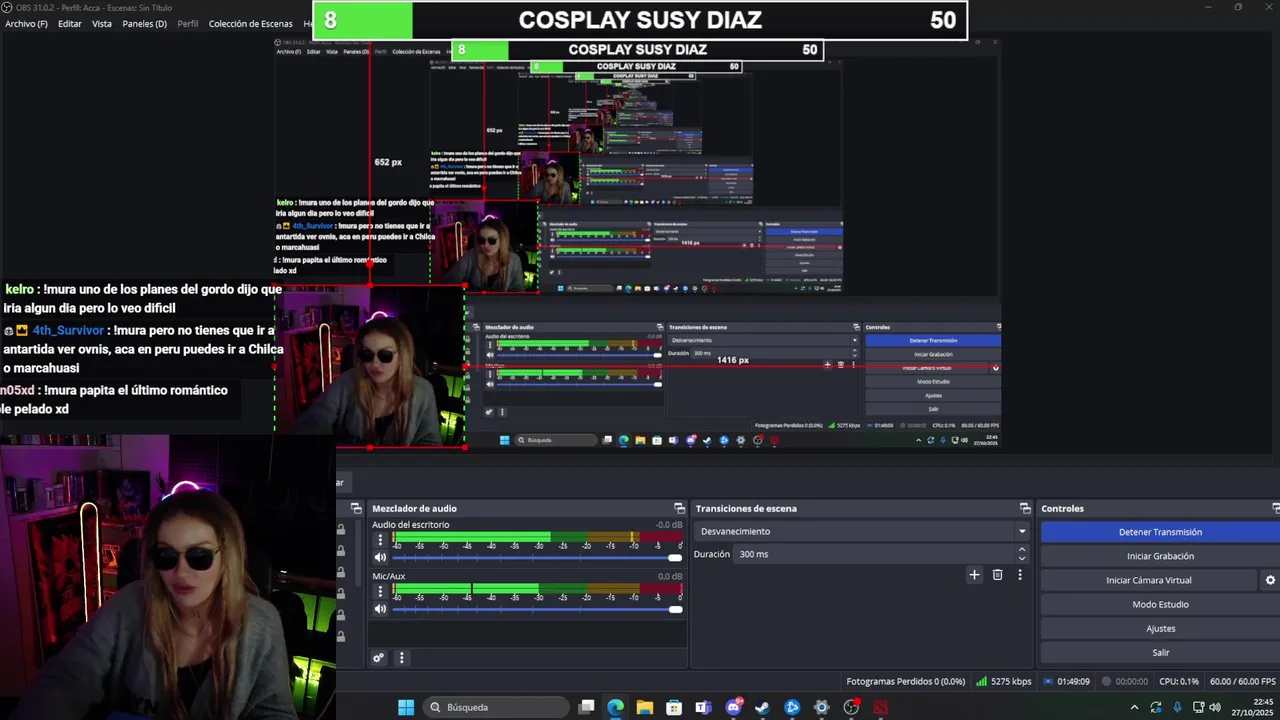
Task: Undock the Transiciones de escena panel
Action: (1024, 508)
